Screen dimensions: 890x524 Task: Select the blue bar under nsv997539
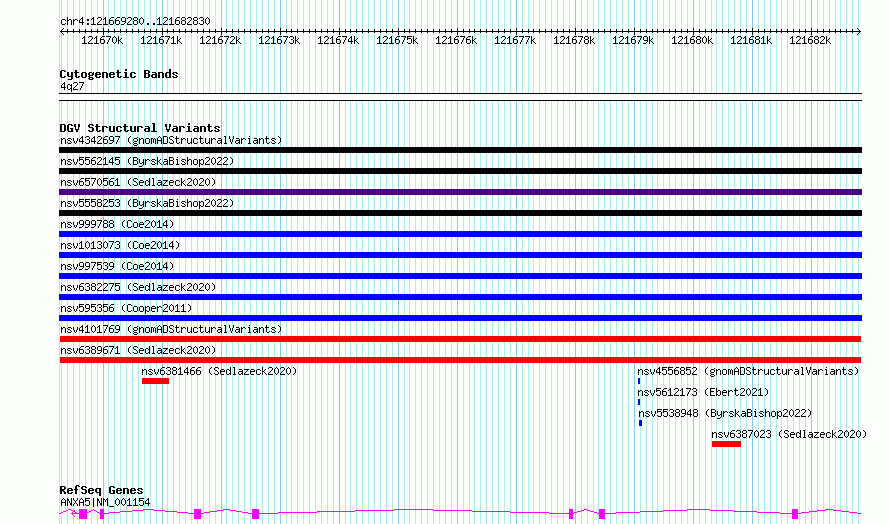(460, 276)
